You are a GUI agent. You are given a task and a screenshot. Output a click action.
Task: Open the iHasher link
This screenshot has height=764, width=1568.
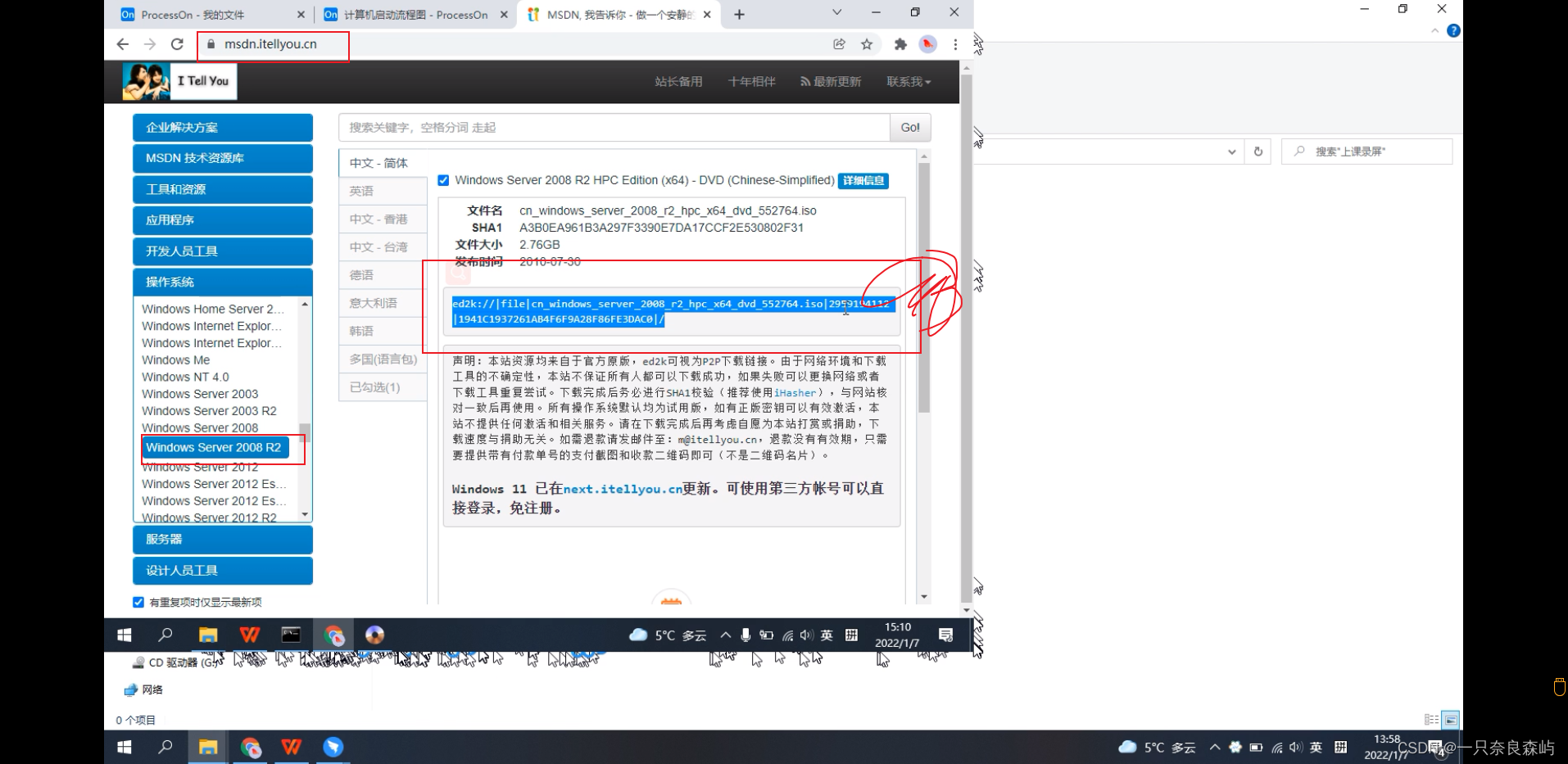[x=795, y=392]
